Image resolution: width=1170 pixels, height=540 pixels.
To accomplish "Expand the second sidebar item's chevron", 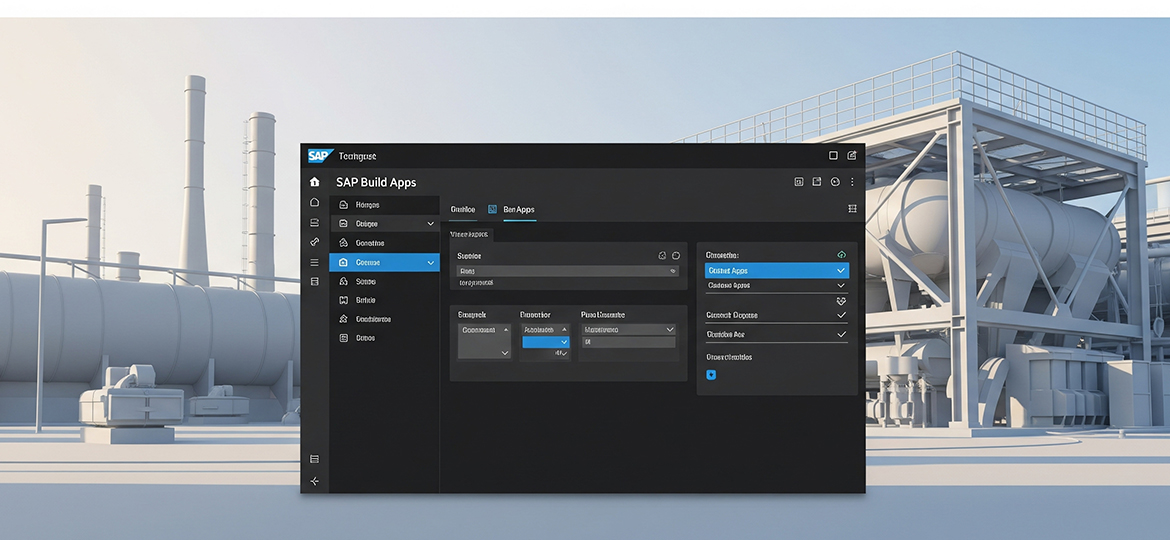I will click(x=431, y=224).
